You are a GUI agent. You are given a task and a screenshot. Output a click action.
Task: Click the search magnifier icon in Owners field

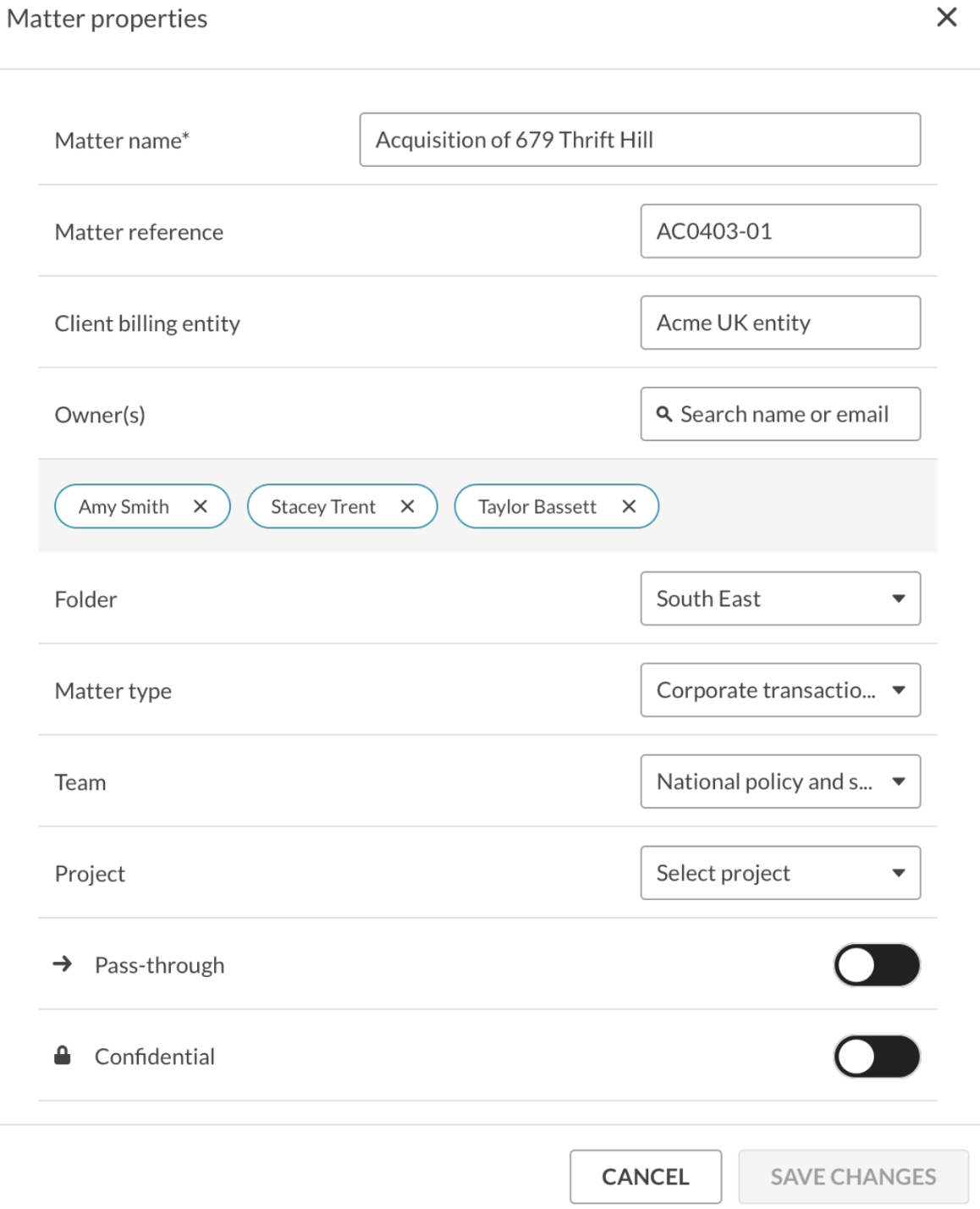(x=664, y=414)
